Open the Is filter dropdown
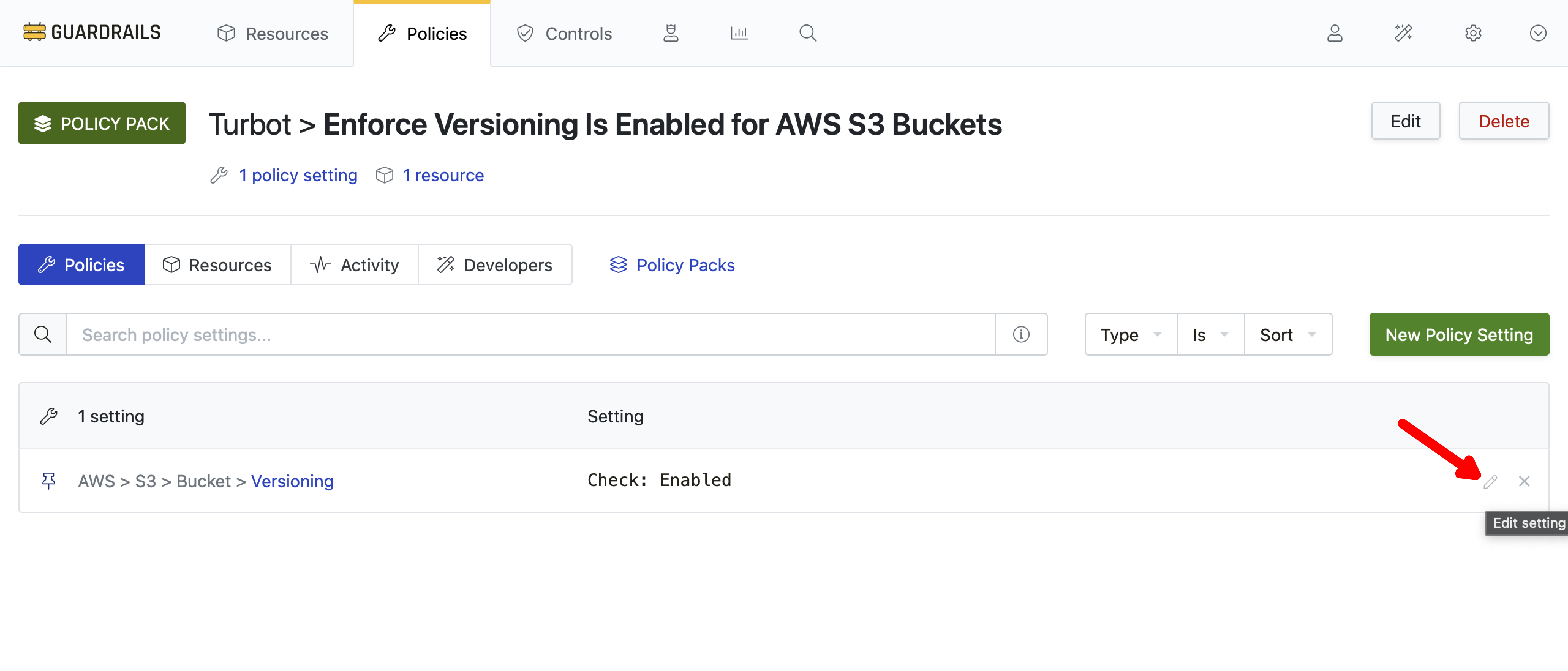The image size is (1568, 671). pos(1210,334)
